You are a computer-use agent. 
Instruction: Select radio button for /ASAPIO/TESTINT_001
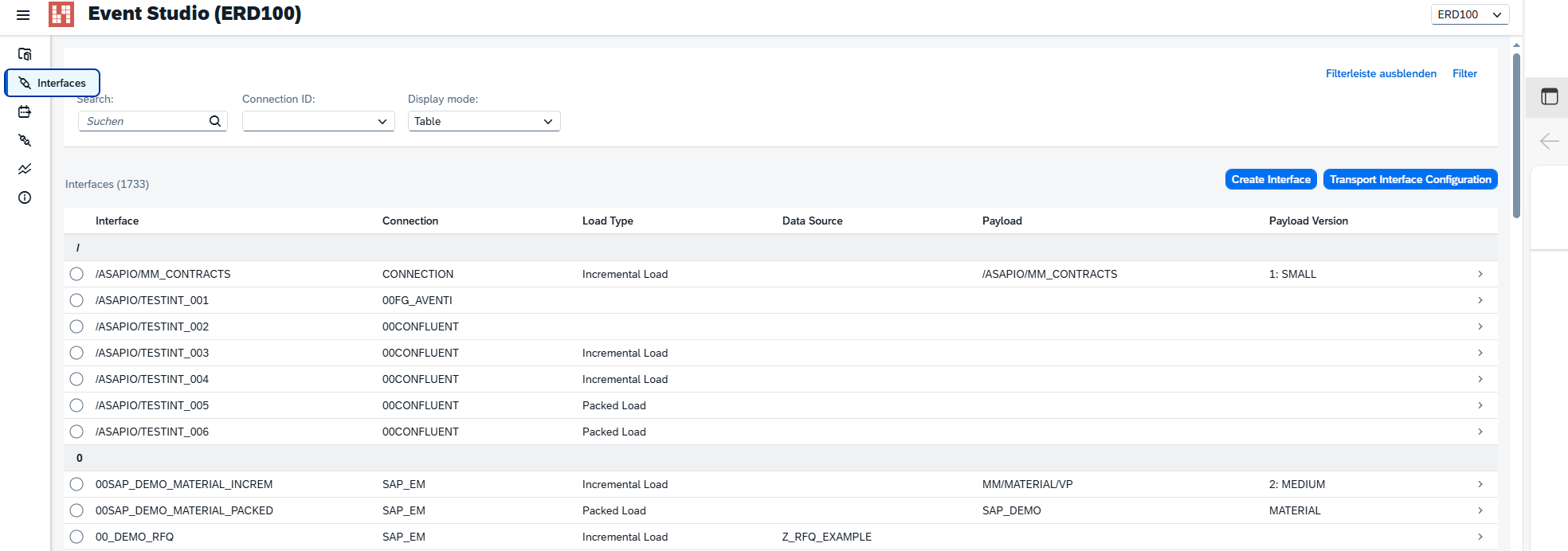76,300
